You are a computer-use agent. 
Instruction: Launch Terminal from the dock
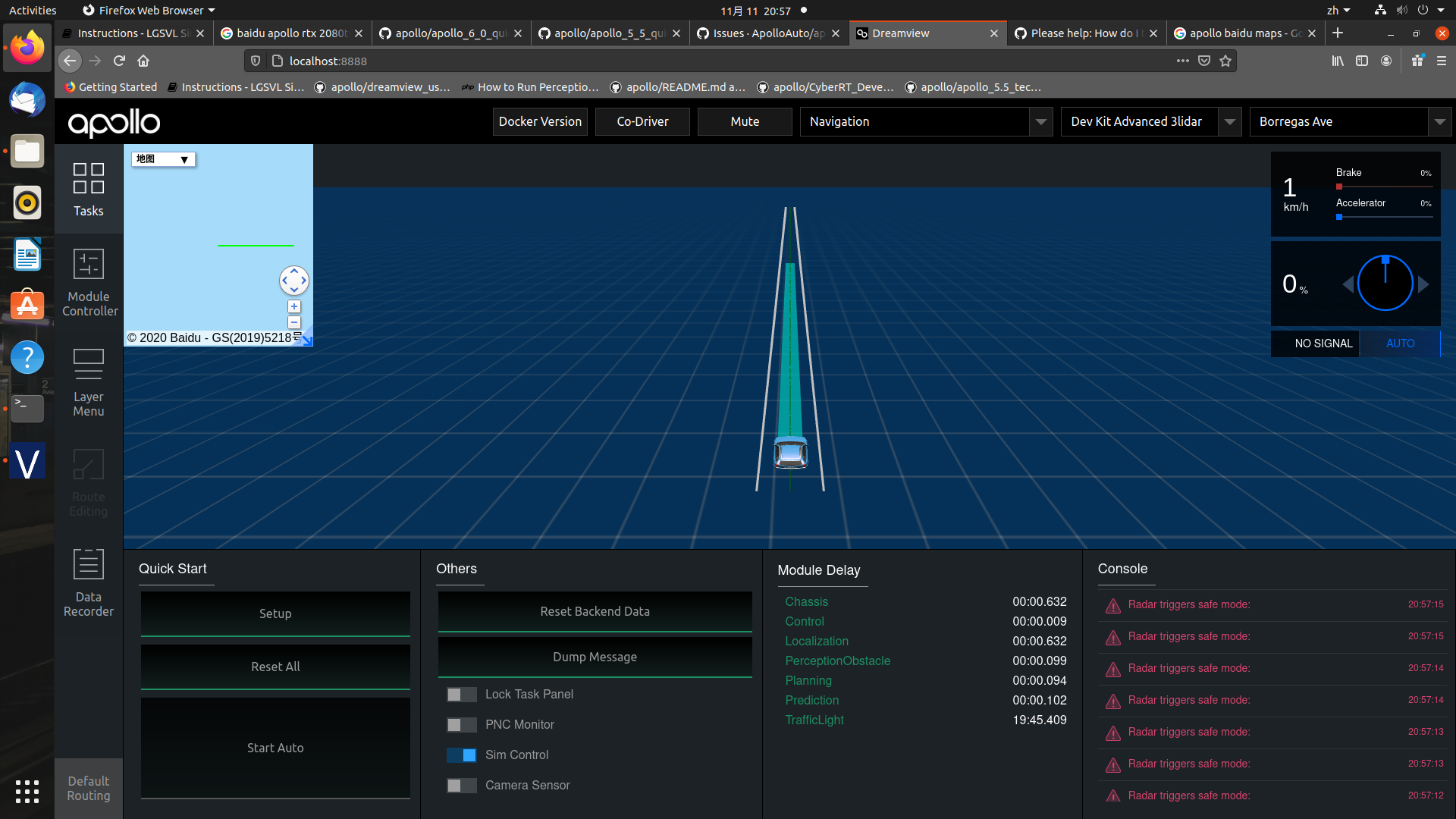[x=27, y=408]
